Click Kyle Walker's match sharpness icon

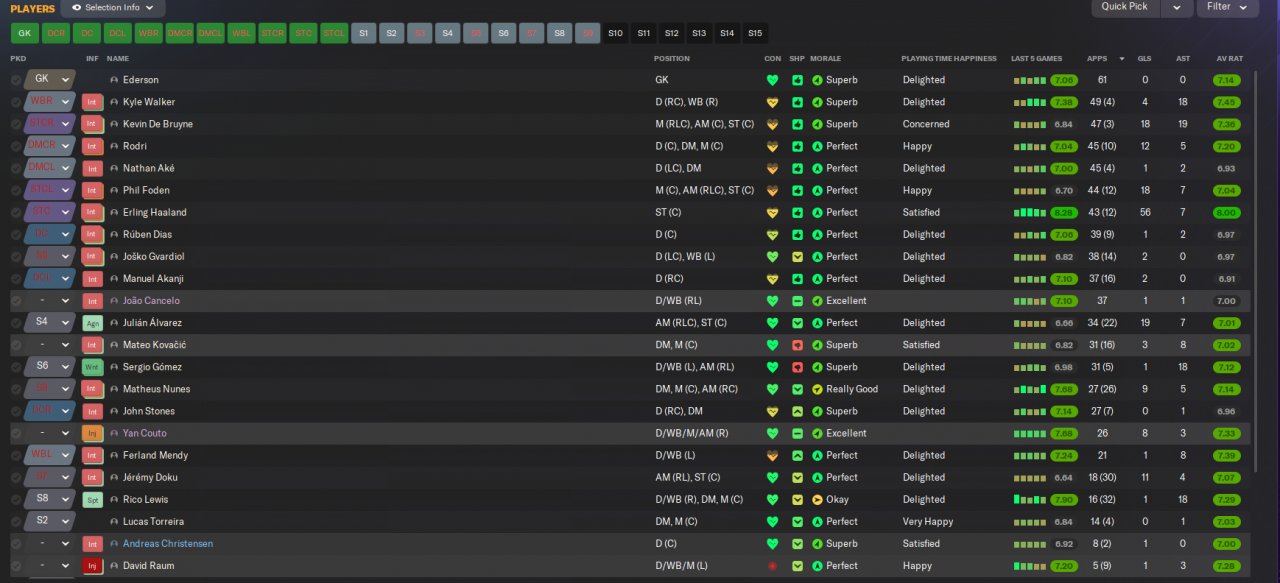click(797, 102)
